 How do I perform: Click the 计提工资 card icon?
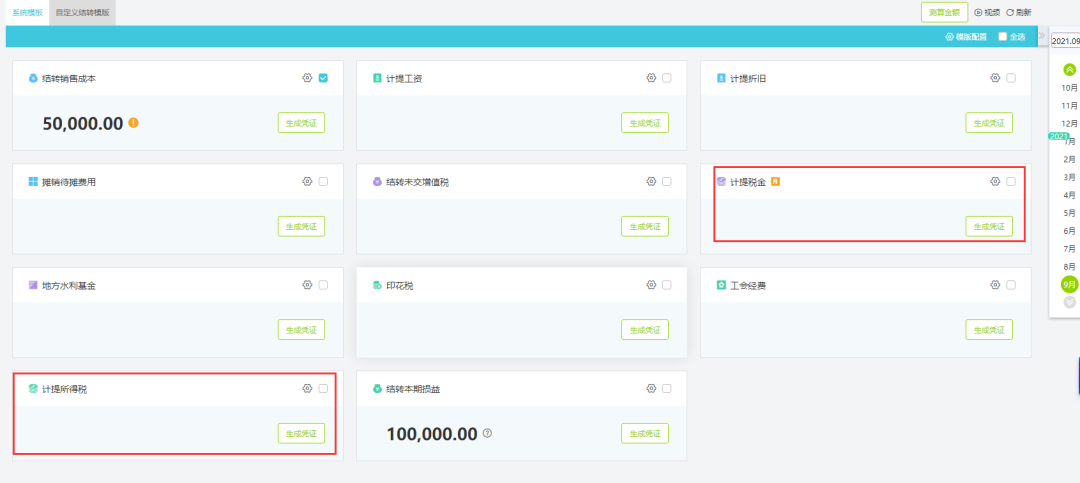tap(377, 79)
